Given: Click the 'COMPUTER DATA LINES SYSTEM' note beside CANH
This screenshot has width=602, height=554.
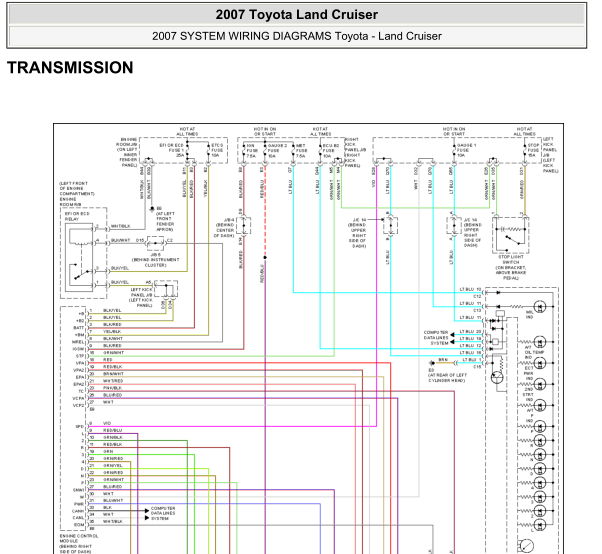Looking at the screenshot, I should coord(163,513).
